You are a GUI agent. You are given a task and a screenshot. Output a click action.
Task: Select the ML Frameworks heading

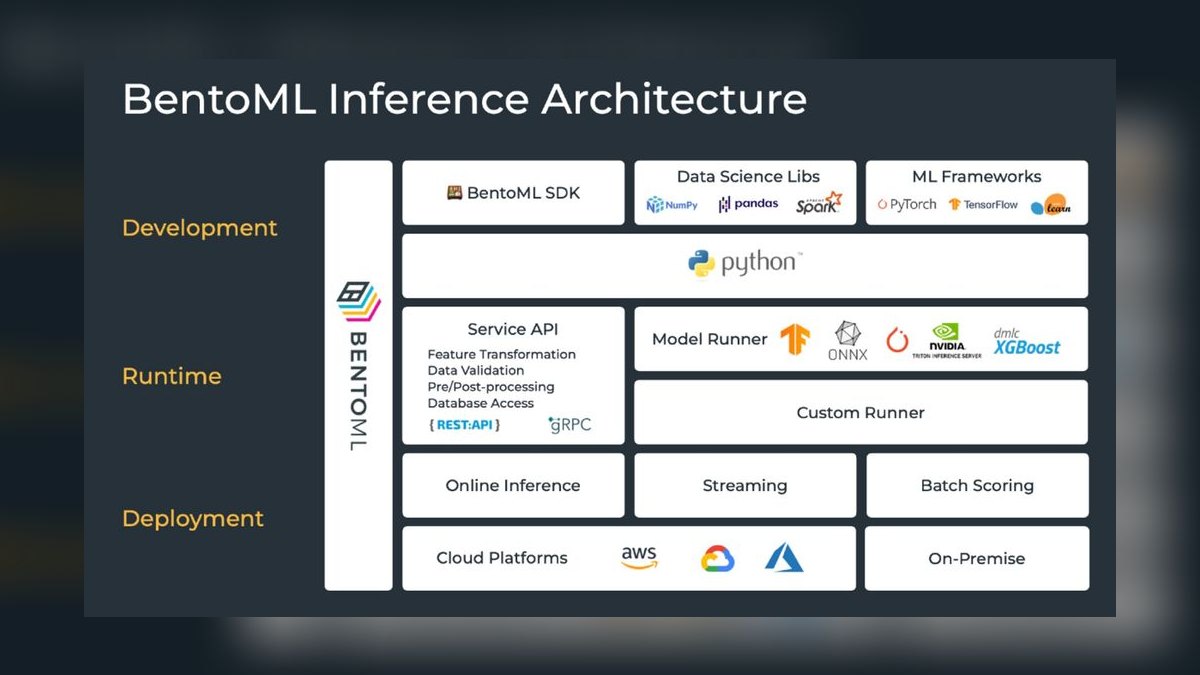point(977,177)
